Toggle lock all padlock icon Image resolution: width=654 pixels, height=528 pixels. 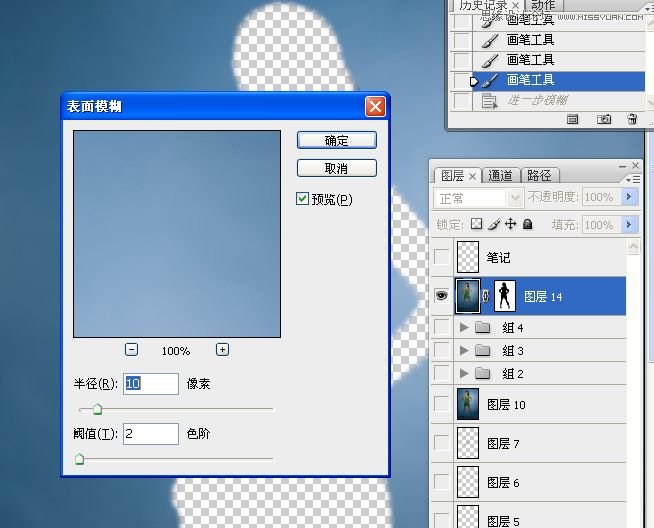point(528,224)
